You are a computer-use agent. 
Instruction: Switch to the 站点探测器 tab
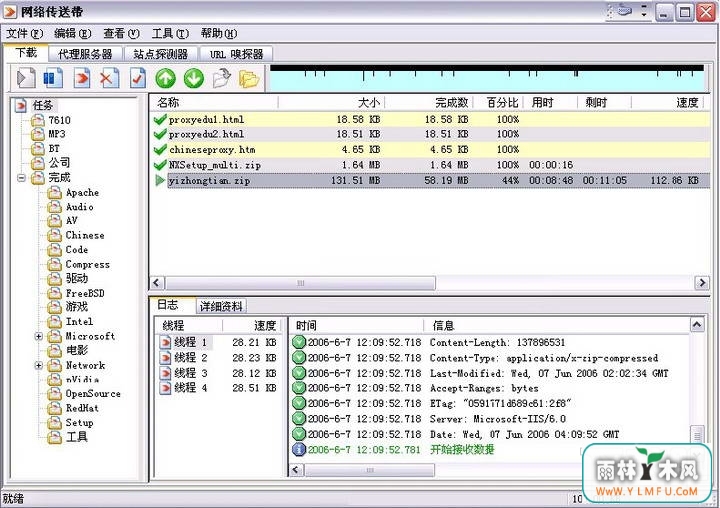coord(161,54)
